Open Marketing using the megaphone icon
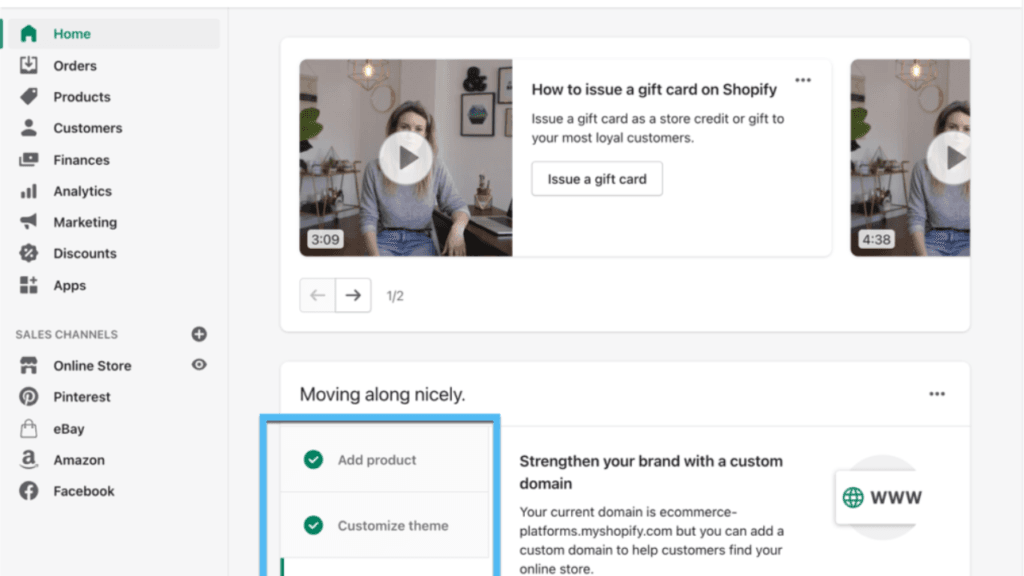The height and width of the screenshot is (576, 1024). click(x=28, y=222)
